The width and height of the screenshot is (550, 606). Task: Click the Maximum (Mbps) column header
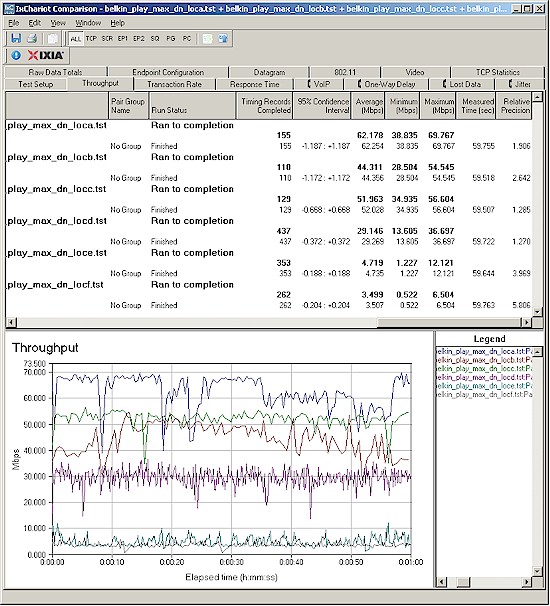tap(438, 106)
